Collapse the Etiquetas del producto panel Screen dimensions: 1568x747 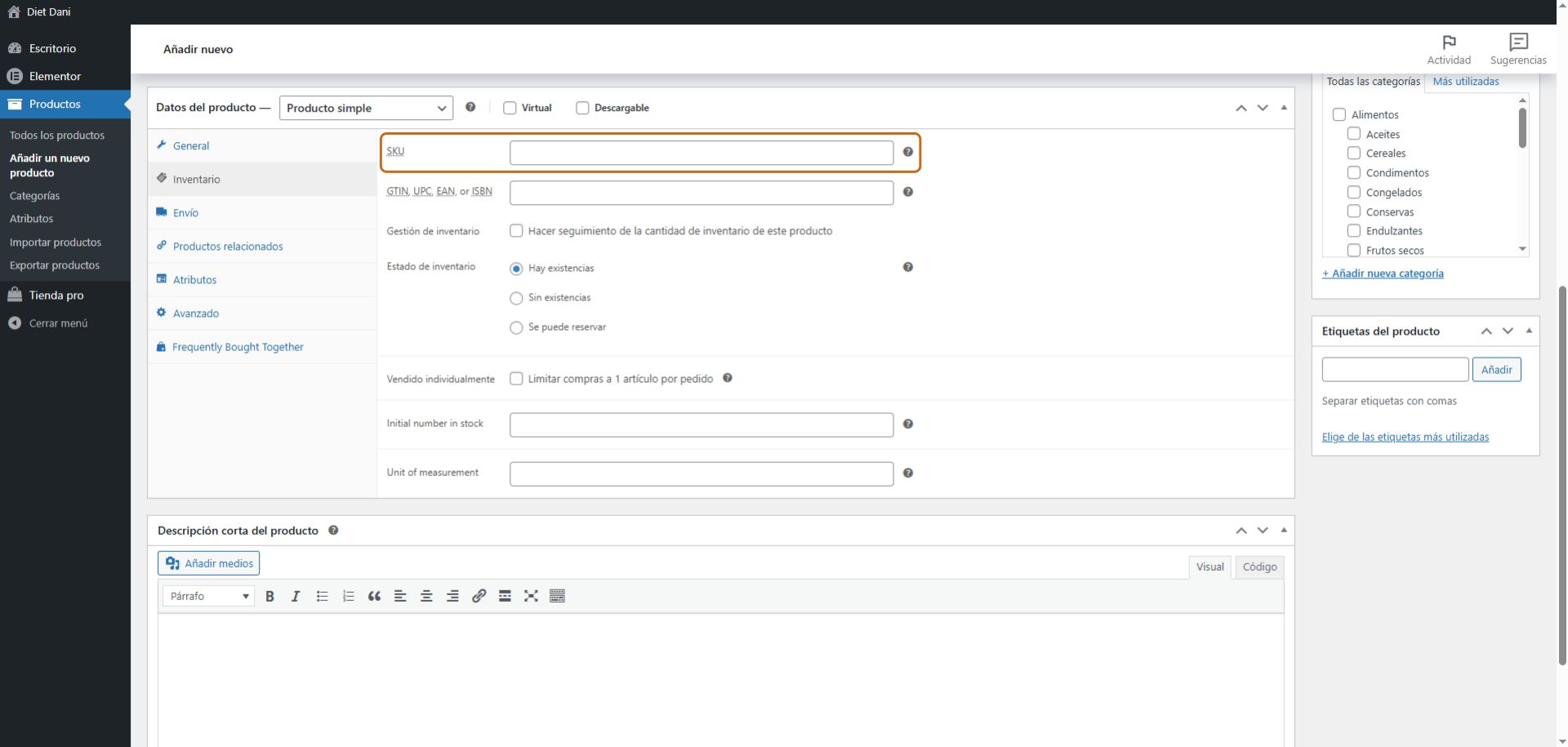[x=1529, y=331]
